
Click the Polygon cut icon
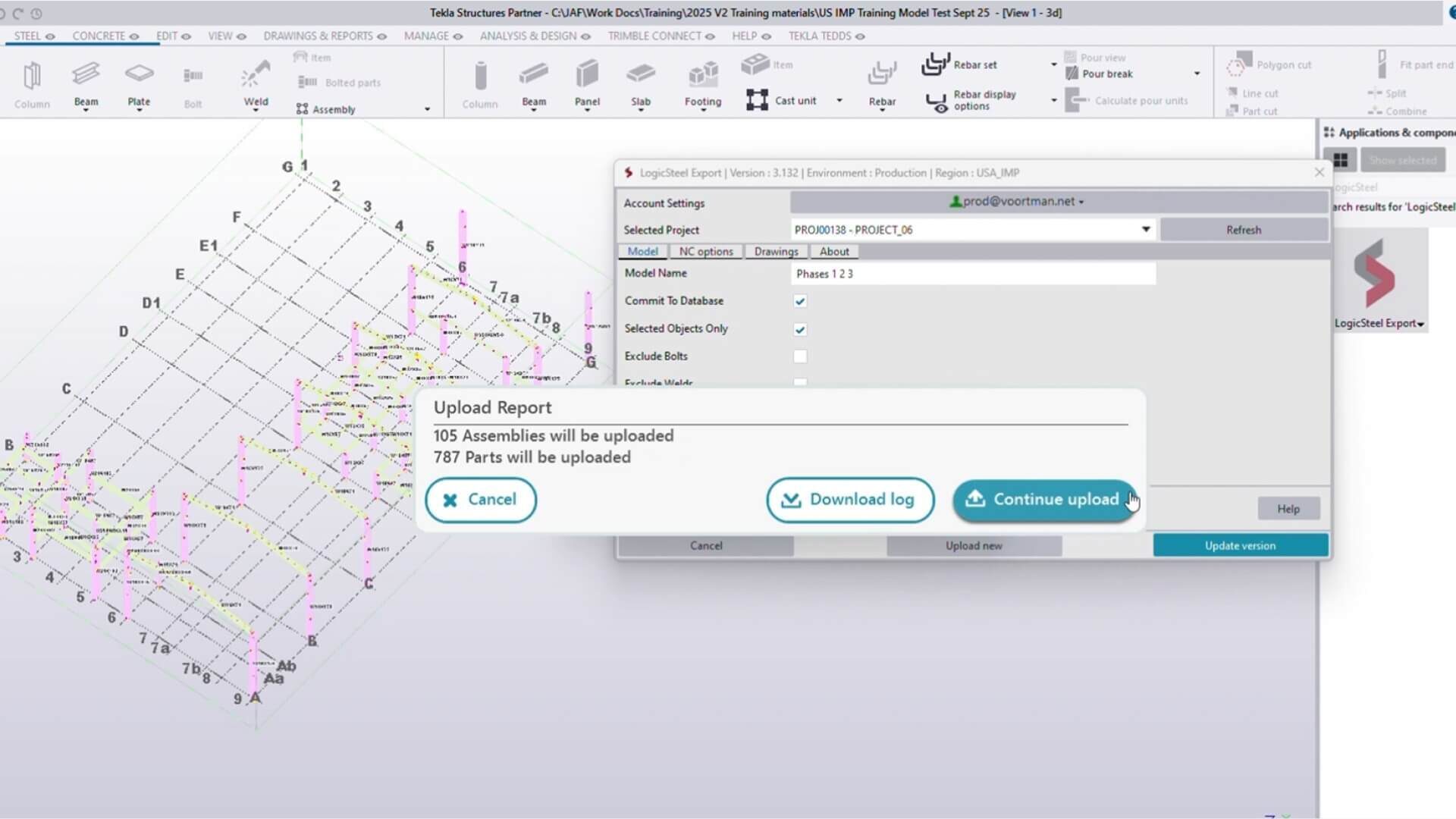(1239, 64)
